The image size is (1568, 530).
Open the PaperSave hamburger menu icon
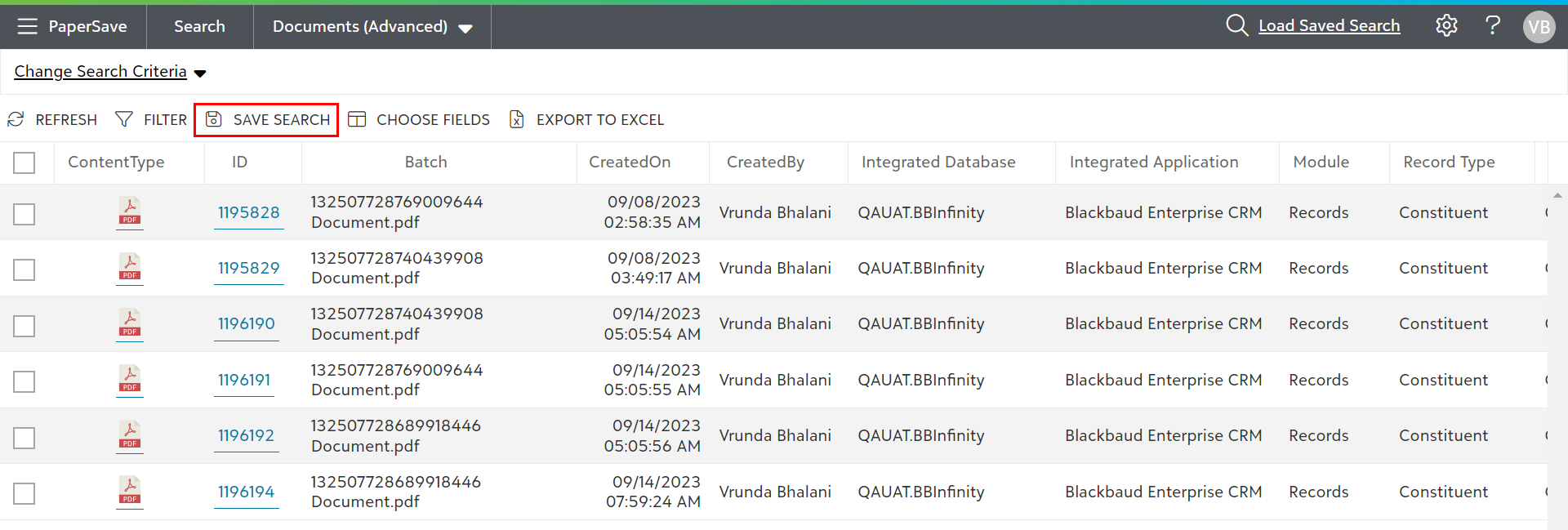(x=27, y=26)
